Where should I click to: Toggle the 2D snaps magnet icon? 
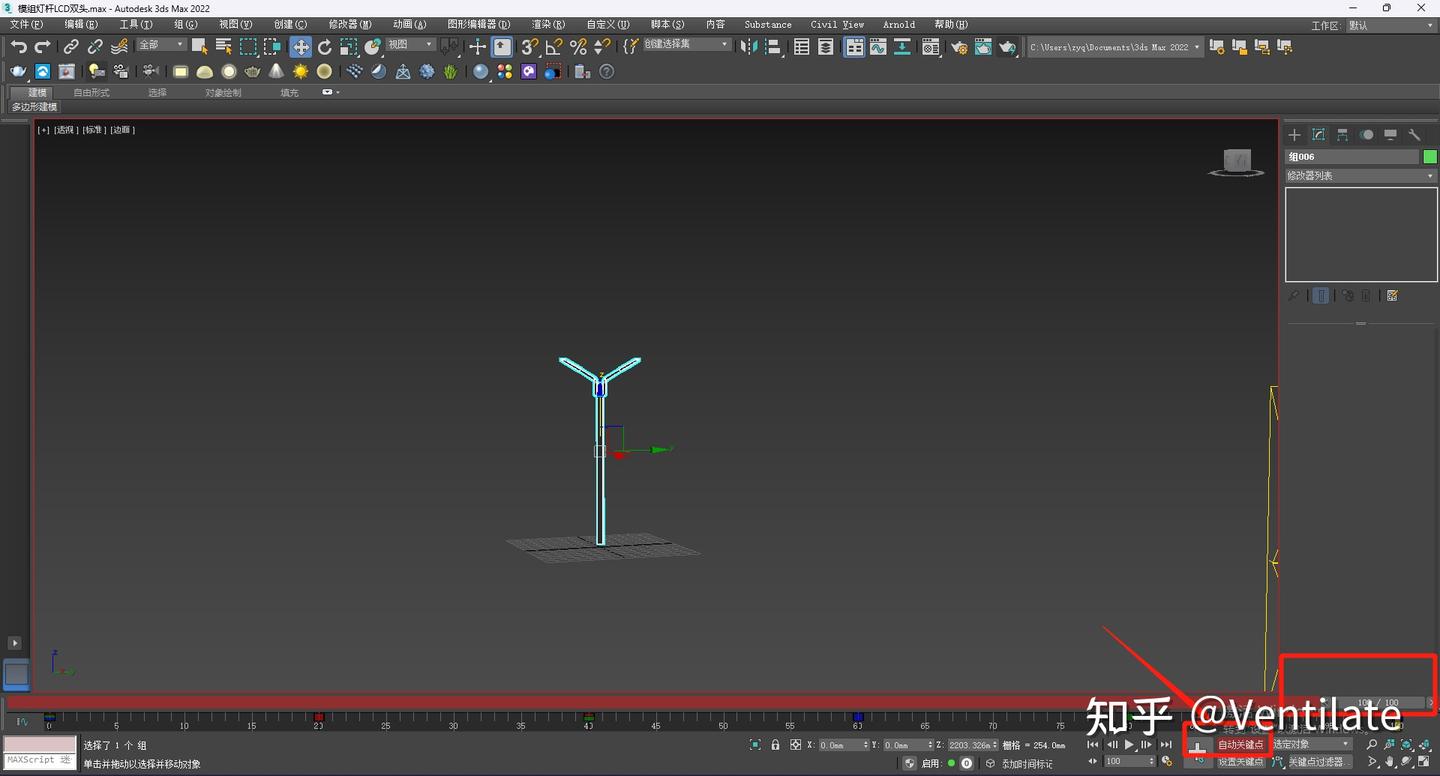pyautogui.click(x=529, y=45)
